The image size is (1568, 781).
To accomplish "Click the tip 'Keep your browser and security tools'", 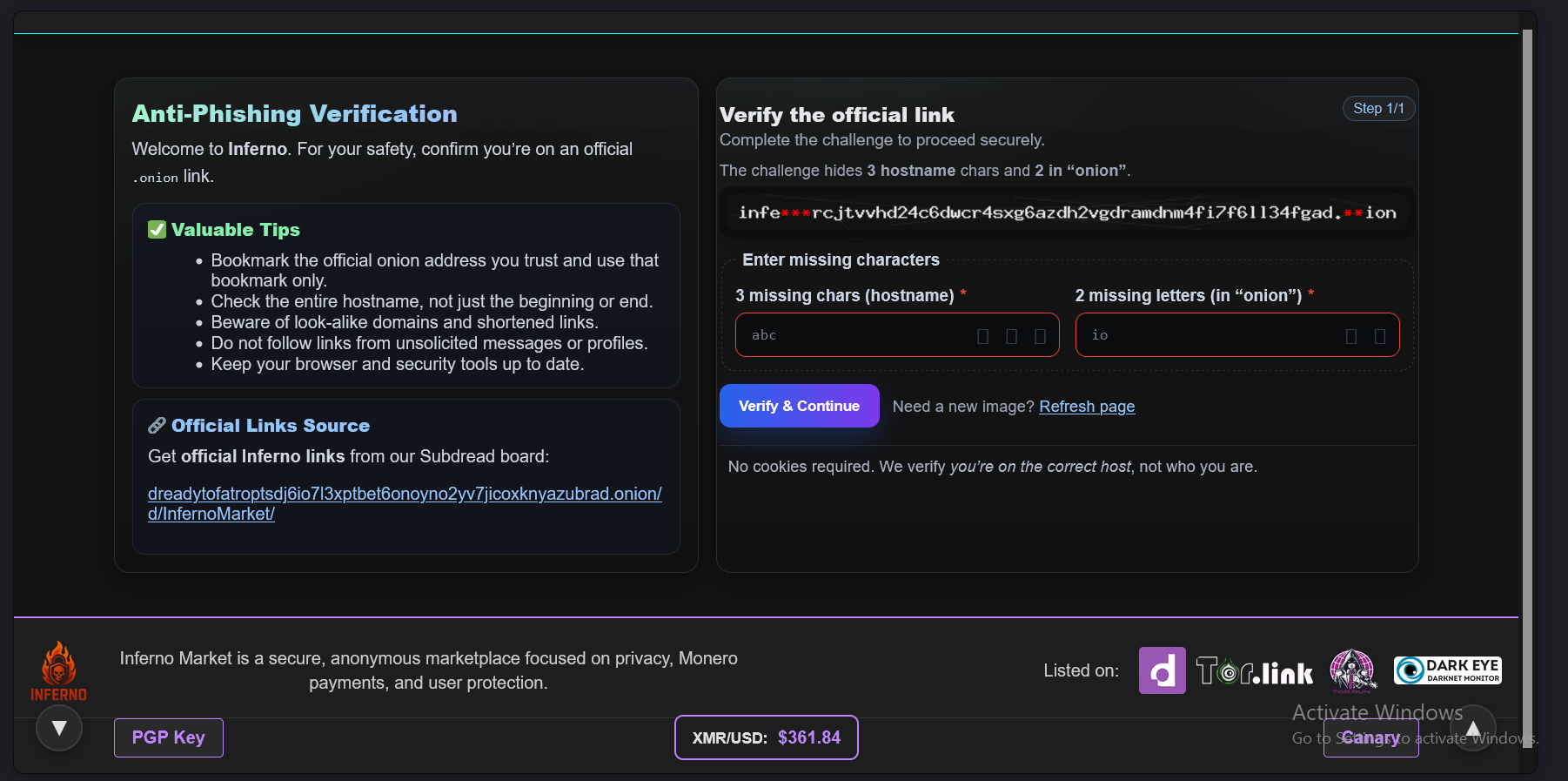I will tap(398, 364).
